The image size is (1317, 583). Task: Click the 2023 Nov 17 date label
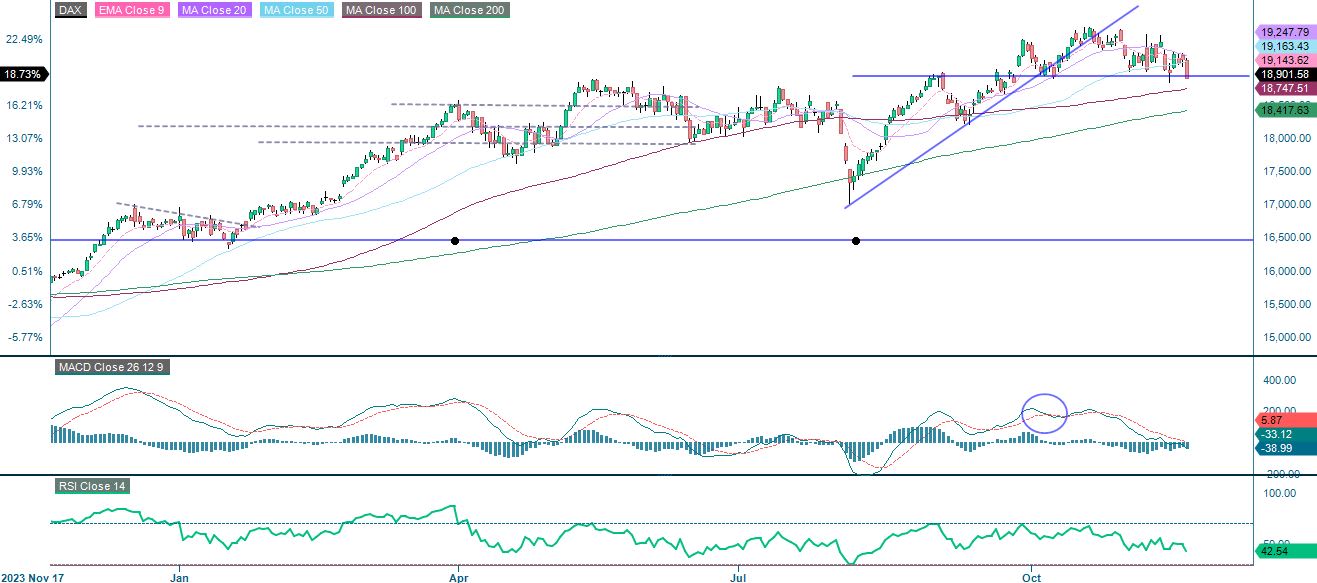click(x=31, y=577)
